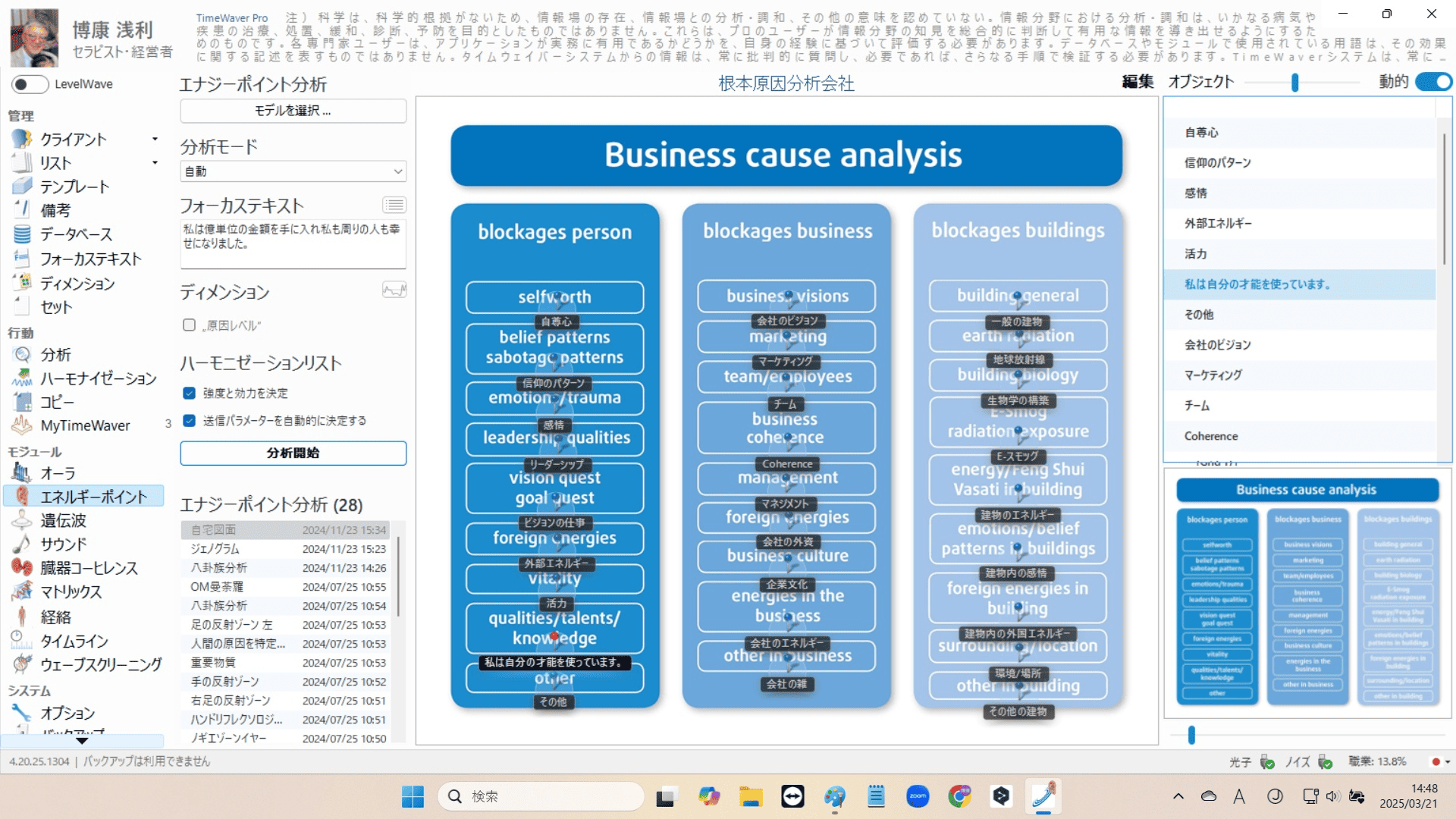This screenshot has width=1456, height=819.
Task: Open the クライアント icon in sidebar
Action: click(22, 139)
